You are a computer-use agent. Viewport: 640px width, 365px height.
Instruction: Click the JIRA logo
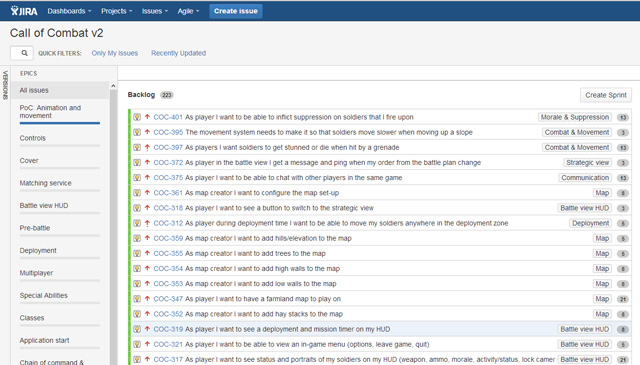[24, 11]
